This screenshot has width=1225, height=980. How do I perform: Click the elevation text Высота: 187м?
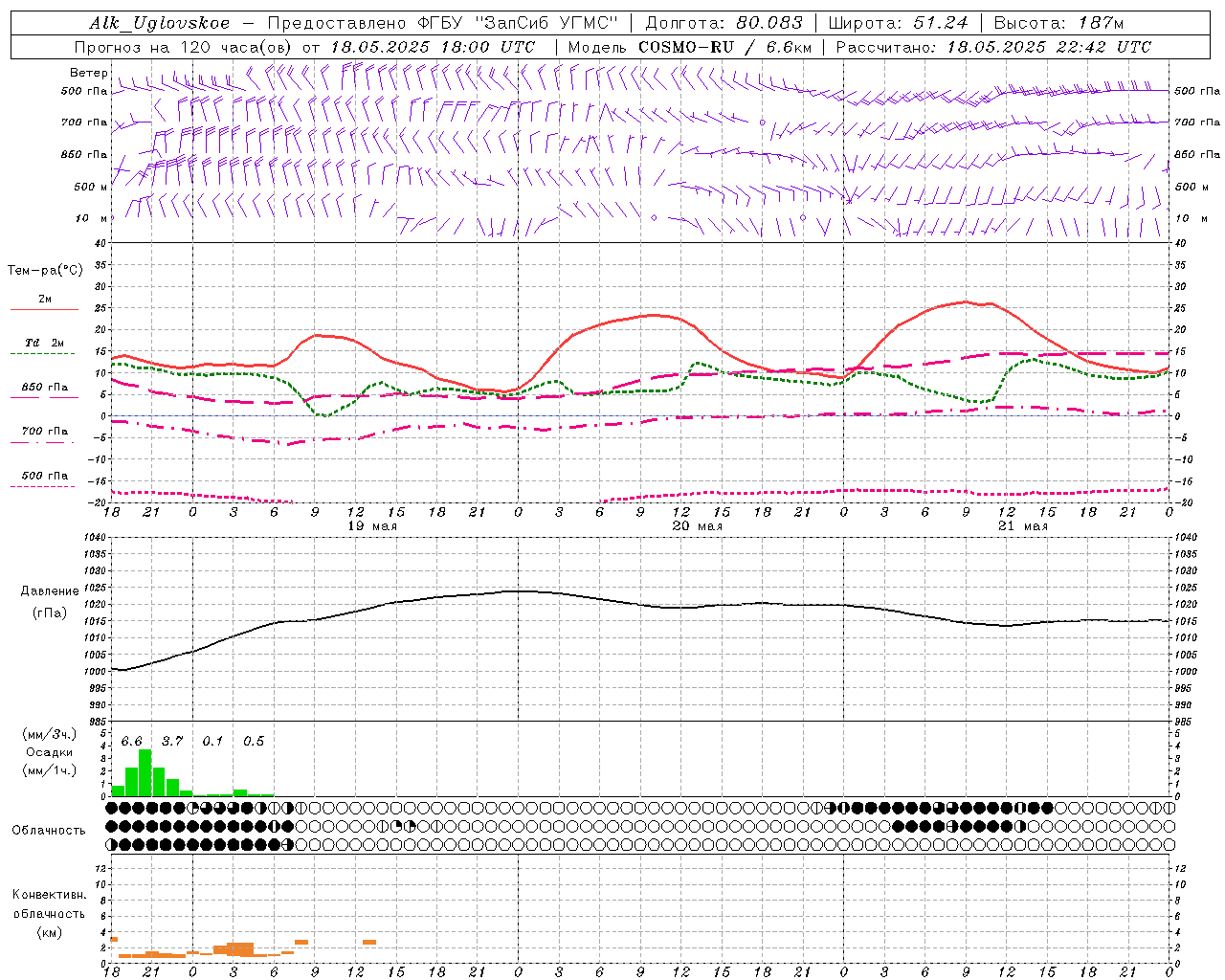pos(1058,23)
